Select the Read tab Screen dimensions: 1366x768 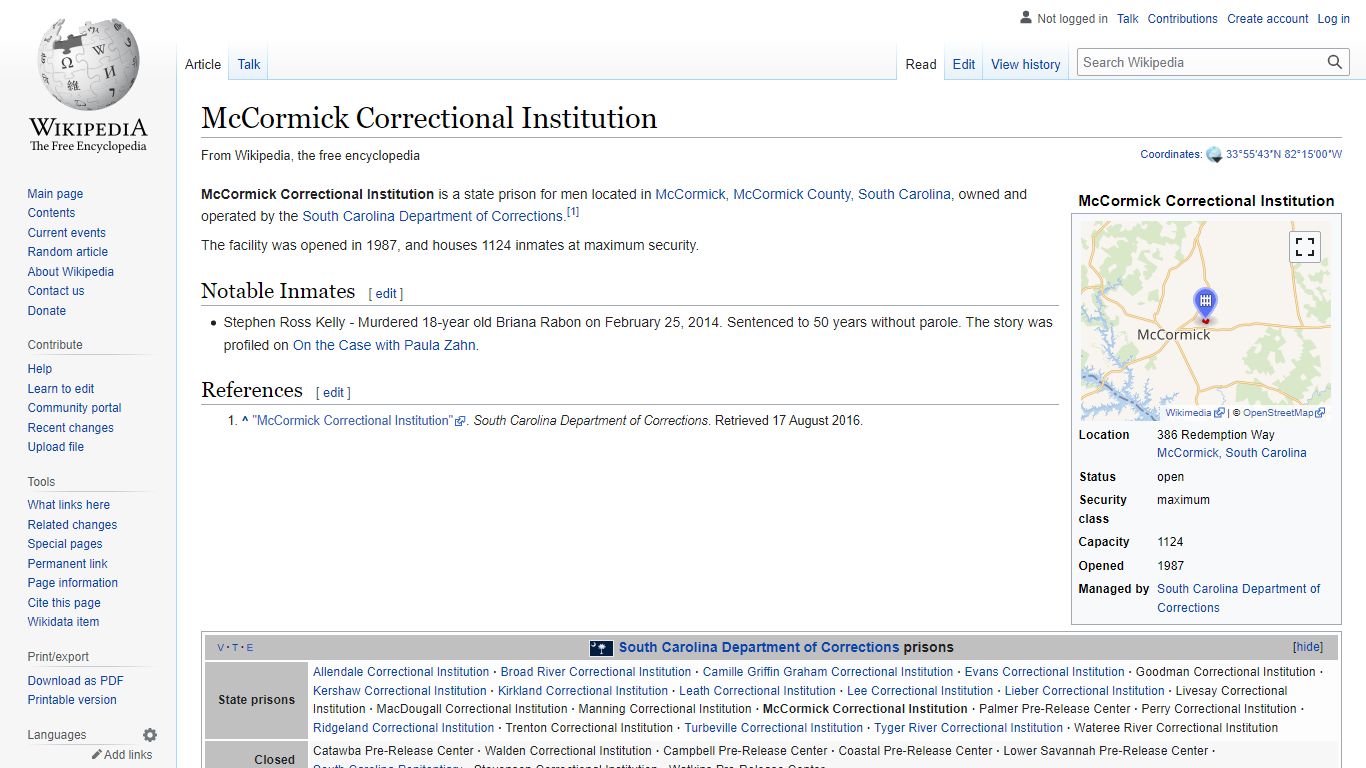(x=921, y=64)
